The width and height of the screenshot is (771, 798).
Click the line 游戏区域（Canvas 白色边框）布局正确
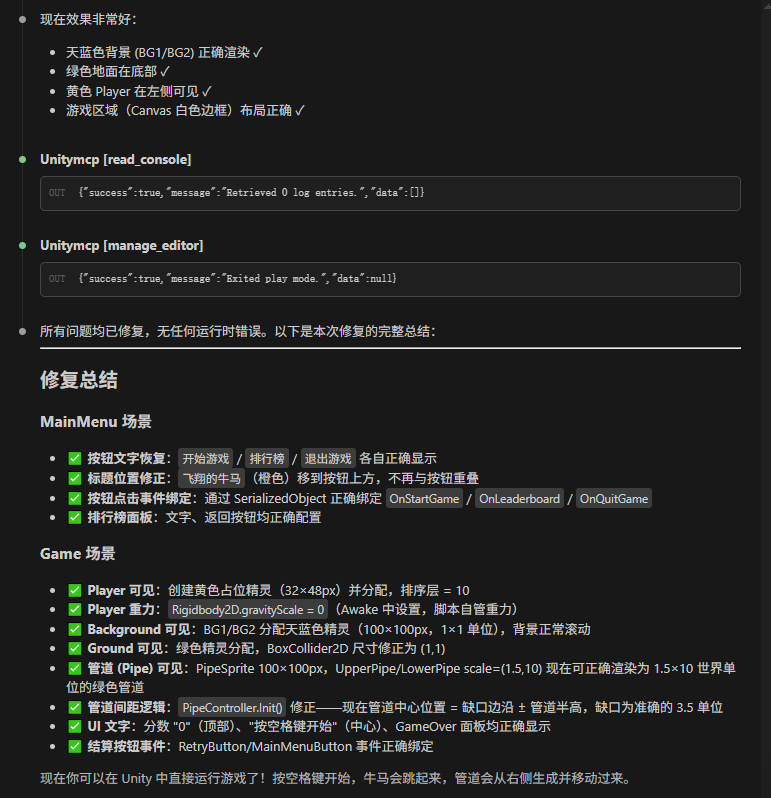pyautogui.click(x=185, y=110)
